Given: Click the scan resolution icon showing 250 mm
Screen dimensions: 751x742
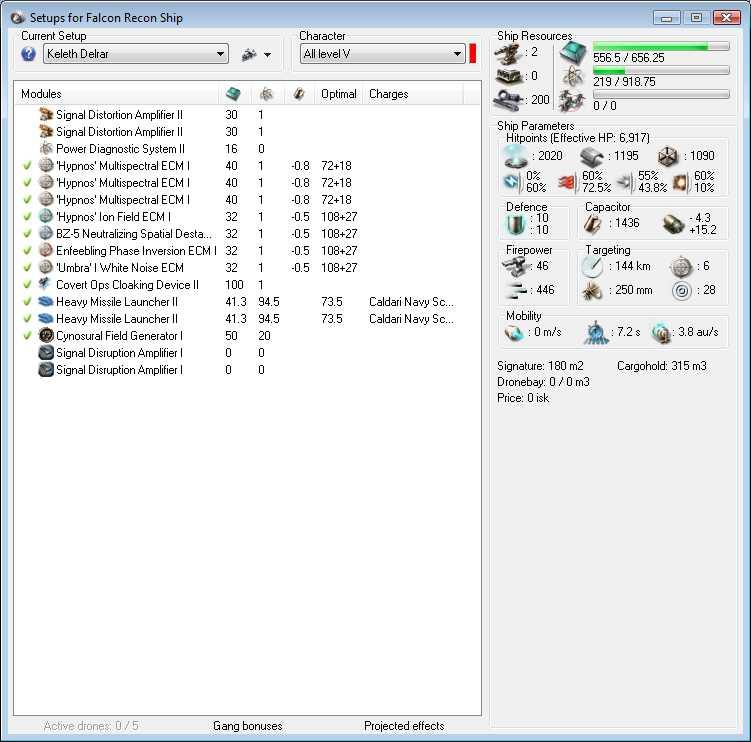Looking at the screenshot, I should pyautogui.click(x=592, y=290).
